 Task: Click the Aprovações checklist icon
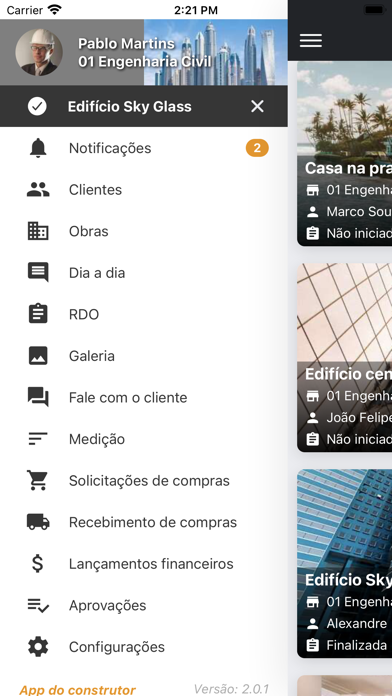(38, 605)
